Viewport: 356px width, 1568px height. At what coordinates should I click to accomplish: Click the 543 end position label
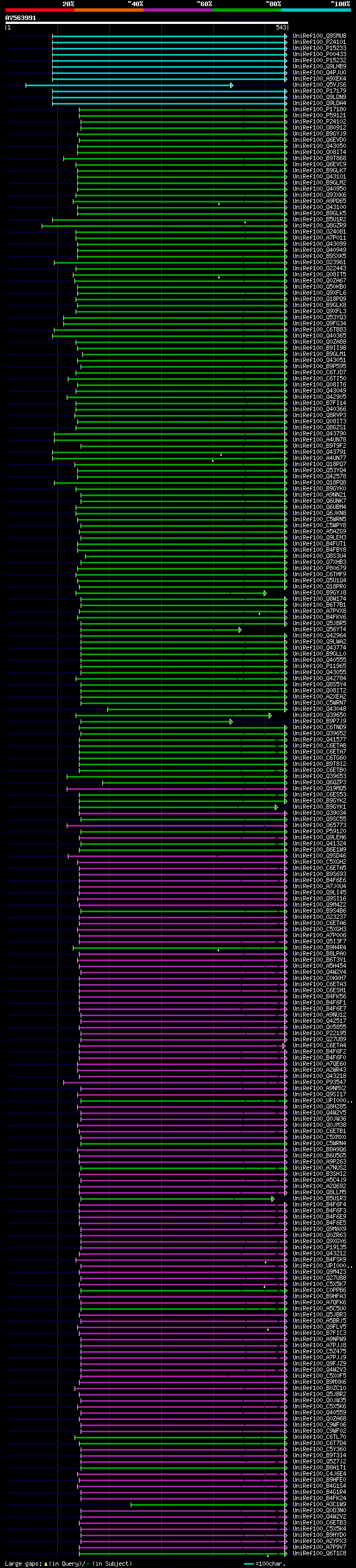pos(280,27)
